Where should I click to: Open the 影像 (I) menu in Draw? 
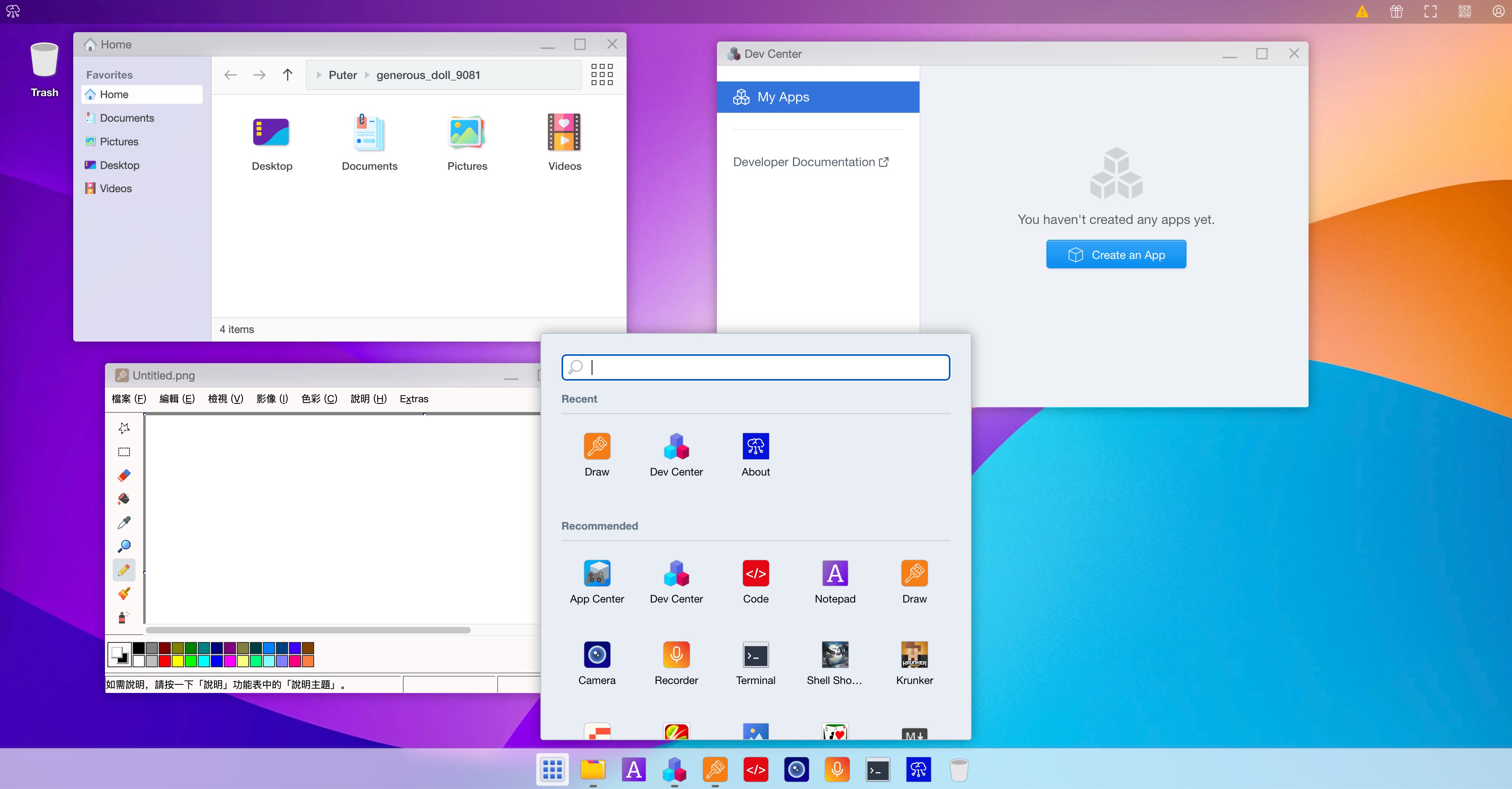tap(272, 398)
